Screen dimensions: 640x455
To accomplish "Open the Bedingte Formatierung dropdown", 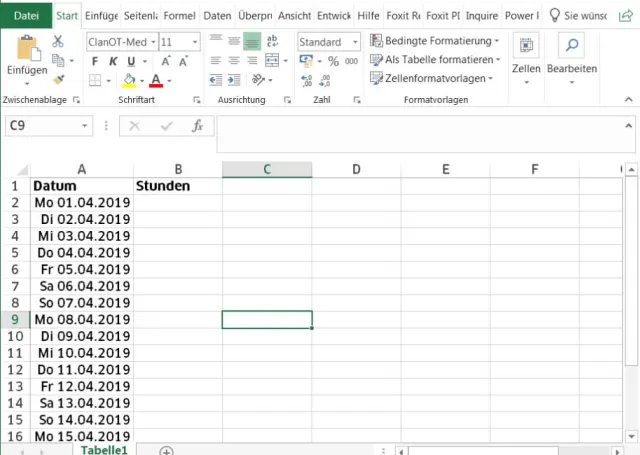I will tap(434, 41).
